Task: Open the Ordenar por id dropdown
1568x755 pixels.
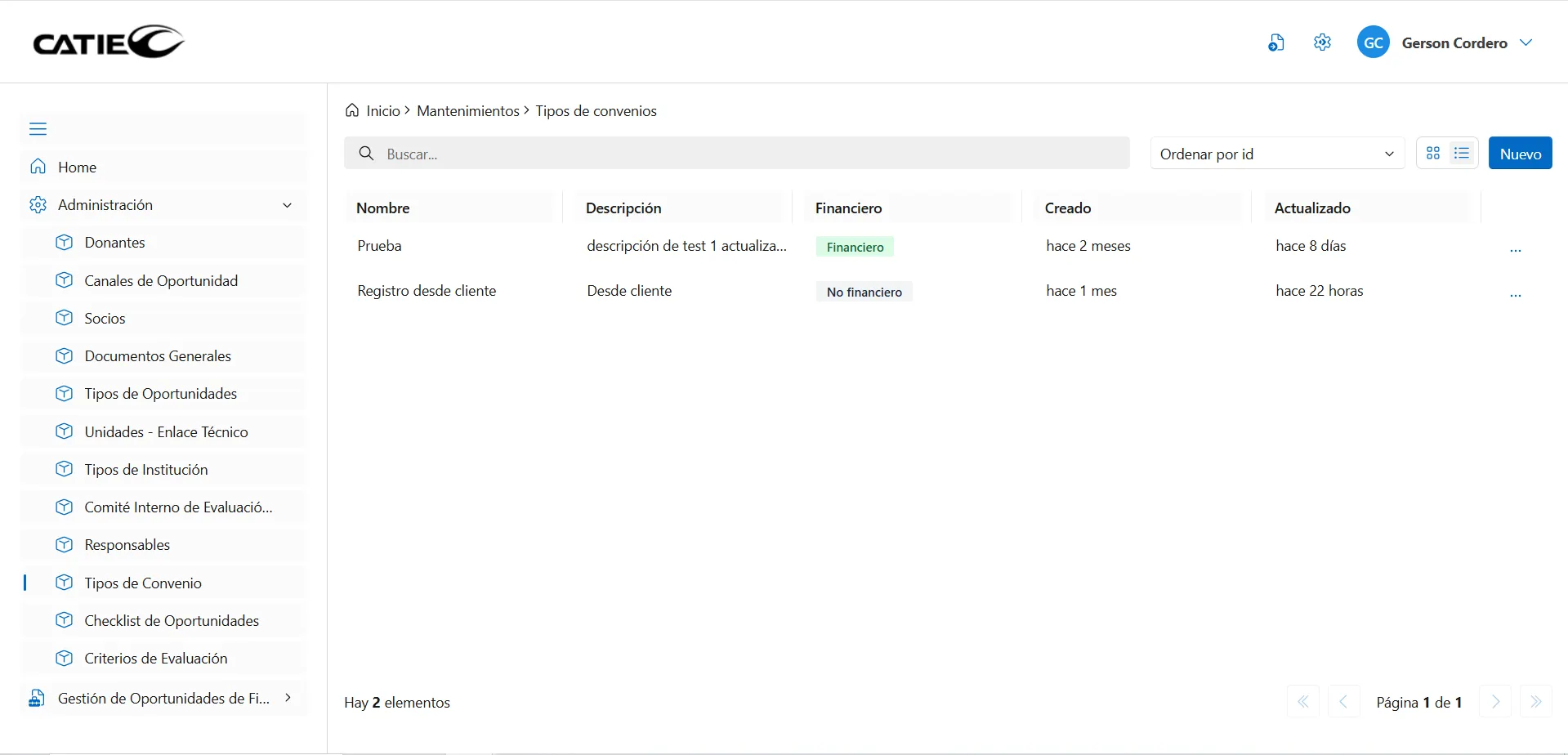Action: 1276,154
